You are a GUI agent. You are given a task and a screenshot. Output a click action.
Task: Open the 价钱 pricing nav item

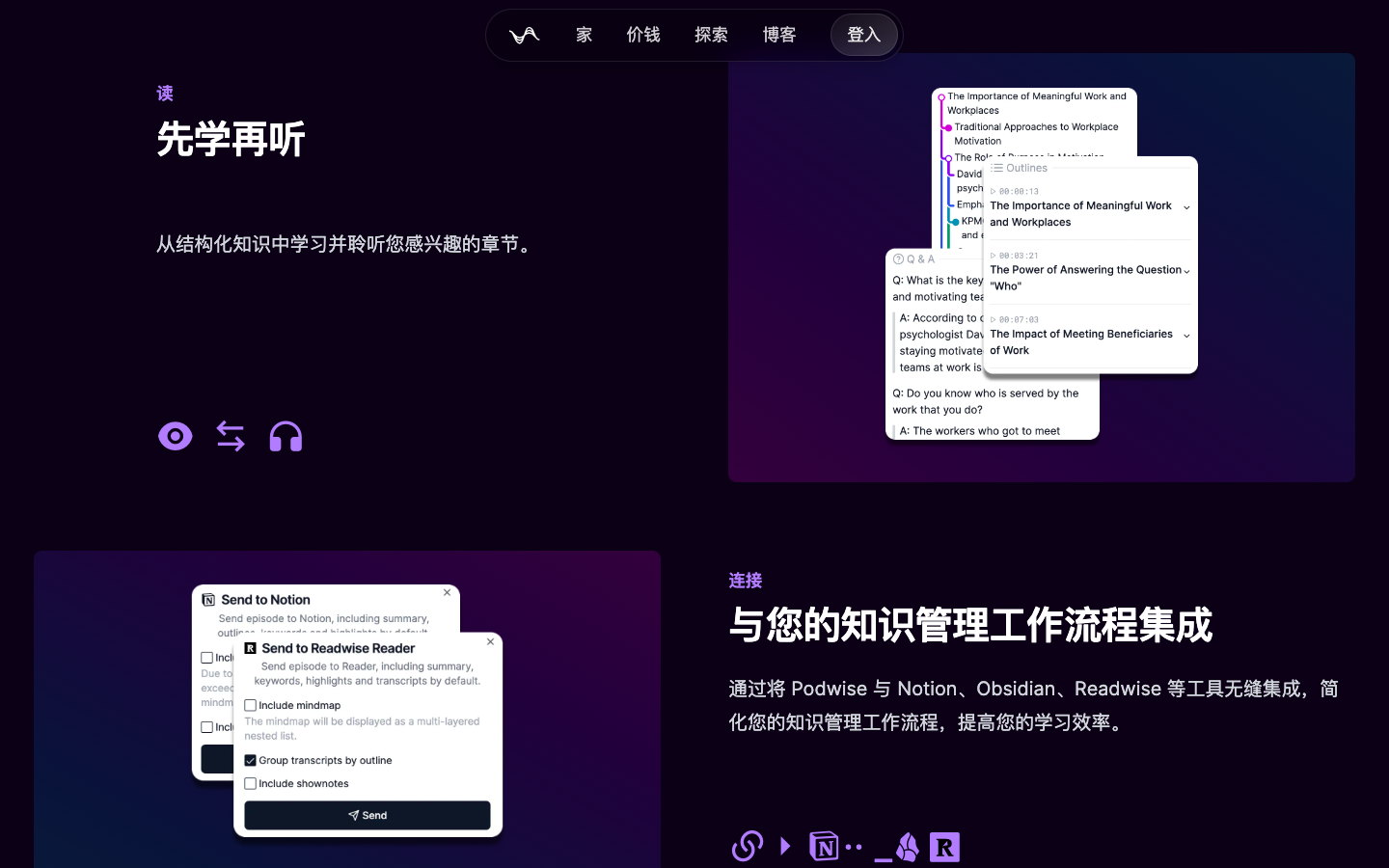[x=643, y=35]
